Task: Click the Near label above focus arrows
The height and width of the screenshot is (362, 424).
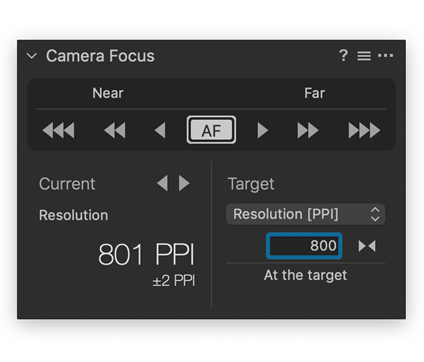Action: pos(108,93)
